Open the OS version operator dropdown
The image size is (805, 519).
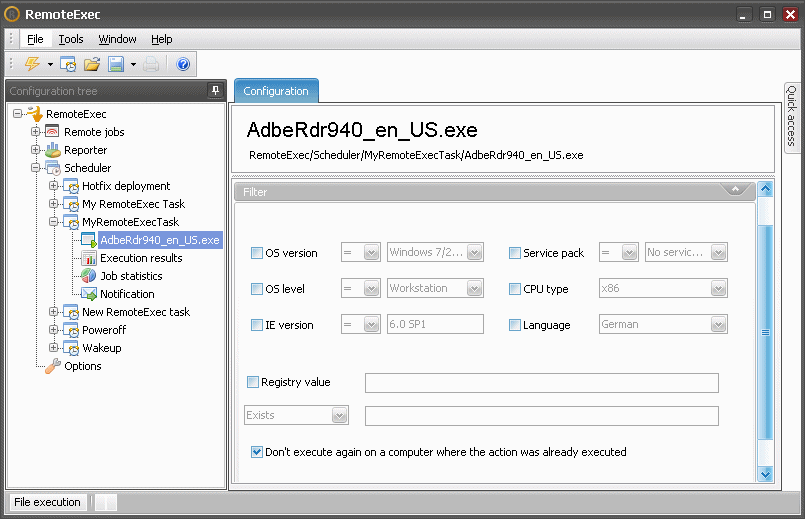371,252
